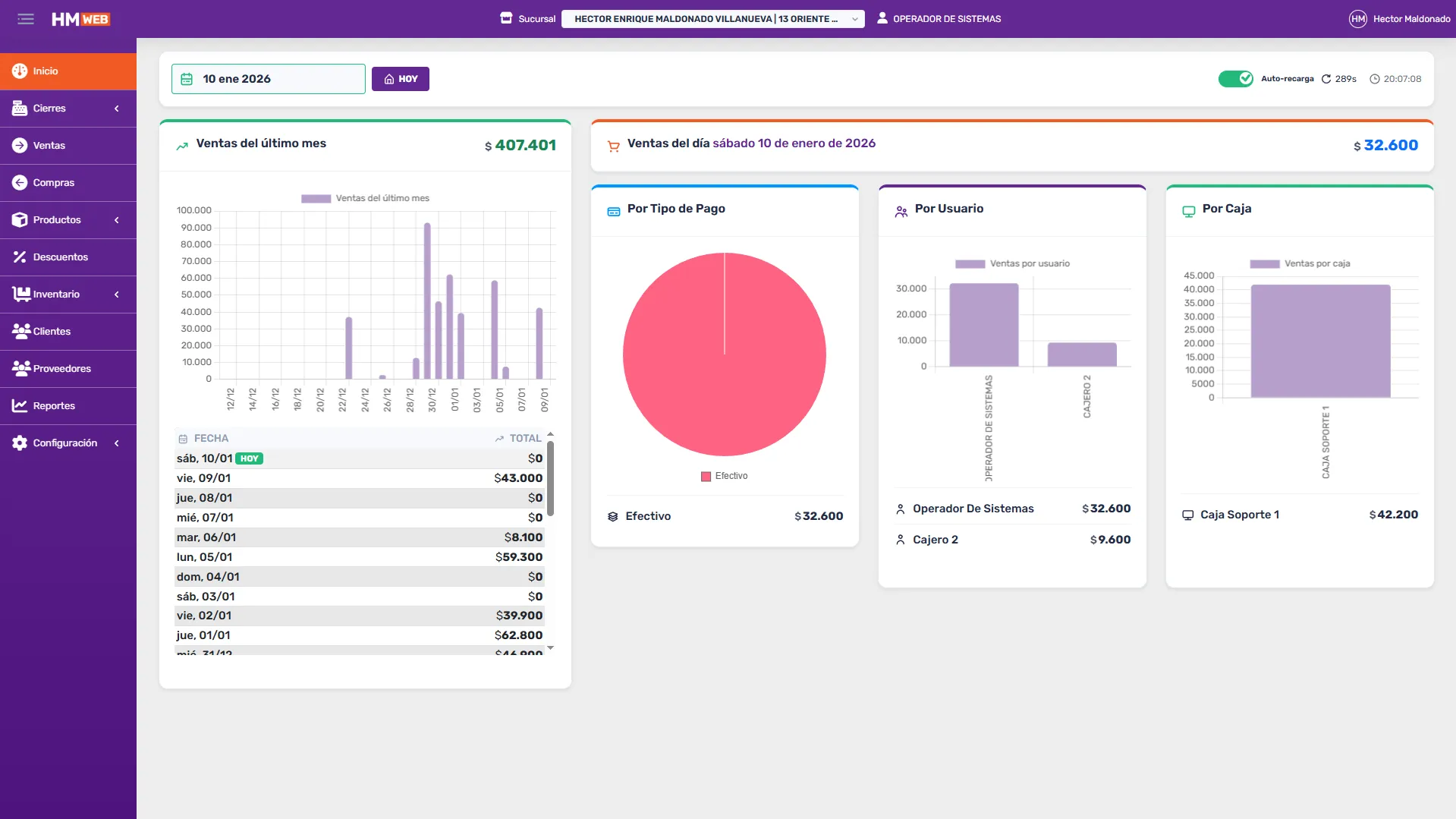Click the Cajero 2 $9.600 row
Image resolution: width=1456 pixels, height=819 pixels.
click(1012, 540)
